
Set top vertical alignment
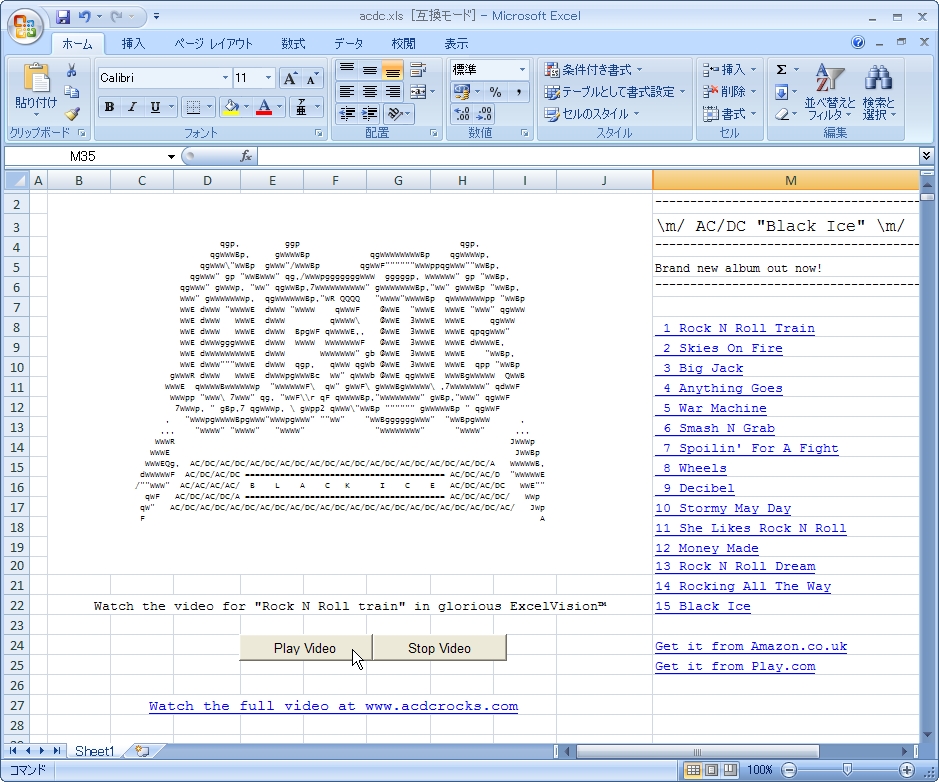coord(347,70)
